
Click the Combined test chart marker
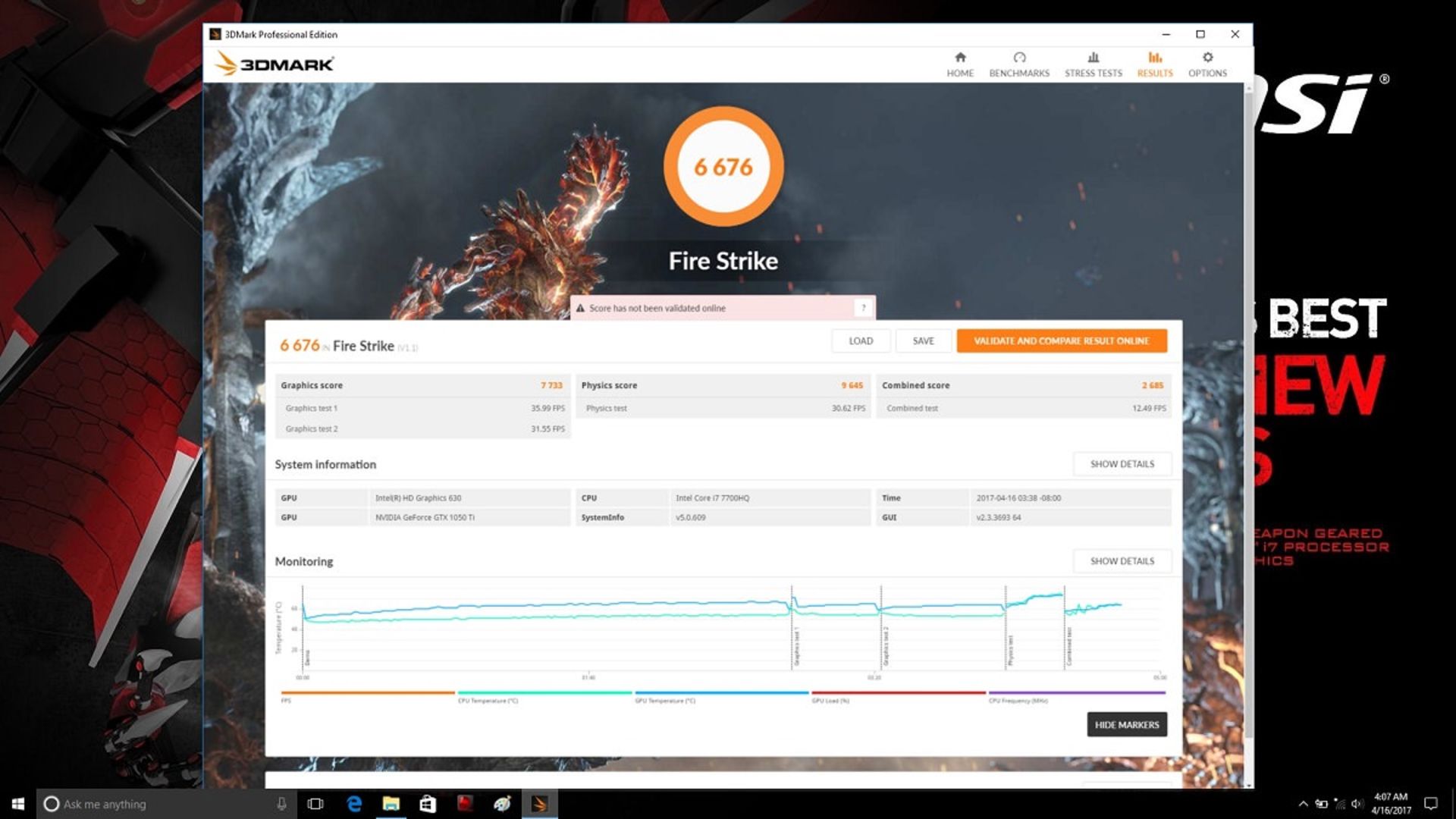[1069, 647]
